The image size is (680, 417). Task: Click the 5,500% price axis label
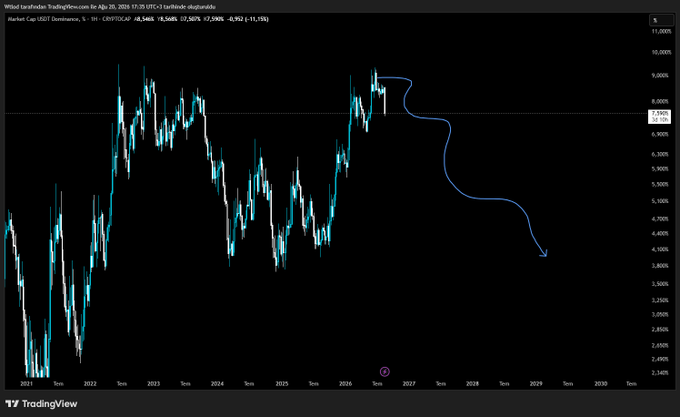[x=660, y=185]
